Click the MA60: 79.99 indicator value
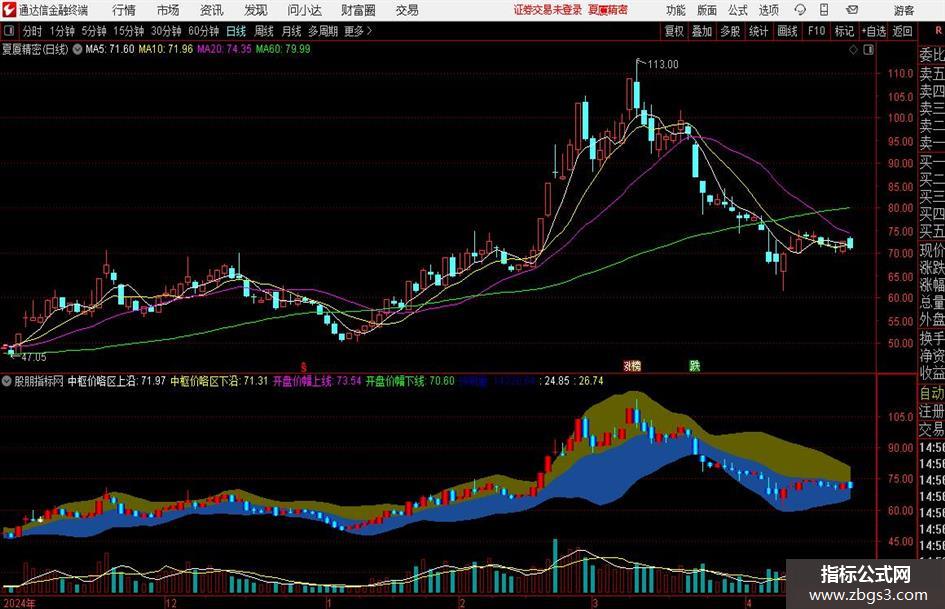The height and width of the screenshot is (609, 945). tap(283, 49)
